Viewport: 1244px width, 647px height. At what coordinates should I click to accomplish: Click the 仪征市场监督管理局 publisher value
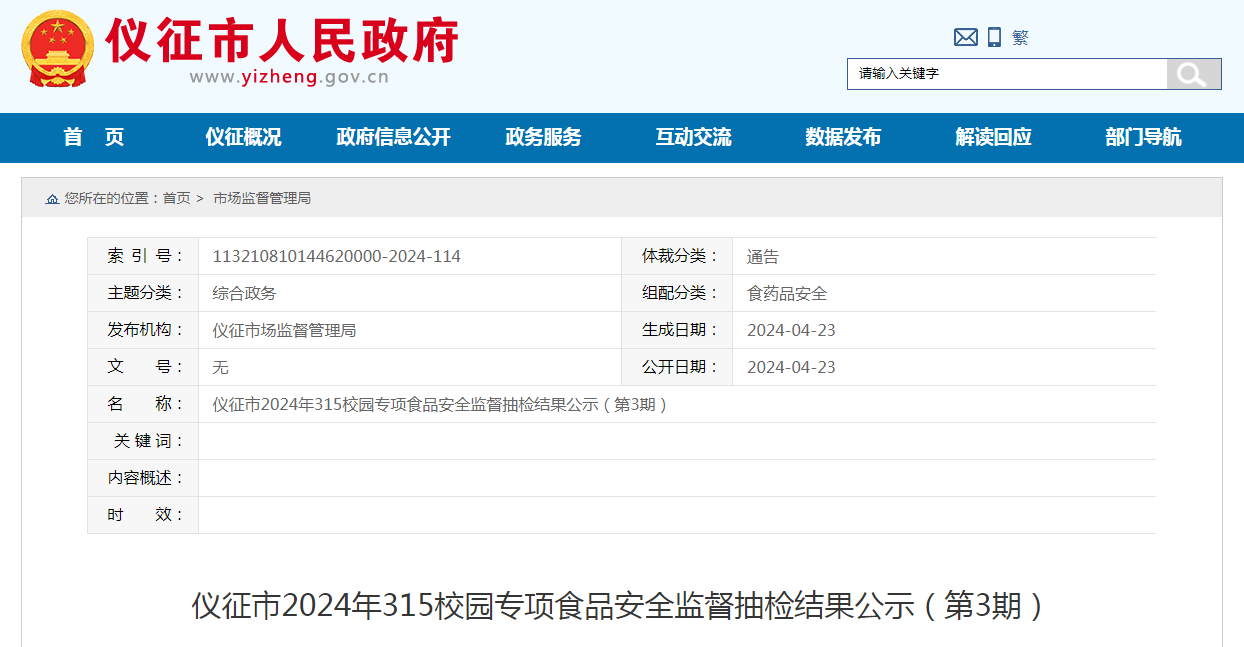click(284, 330)
